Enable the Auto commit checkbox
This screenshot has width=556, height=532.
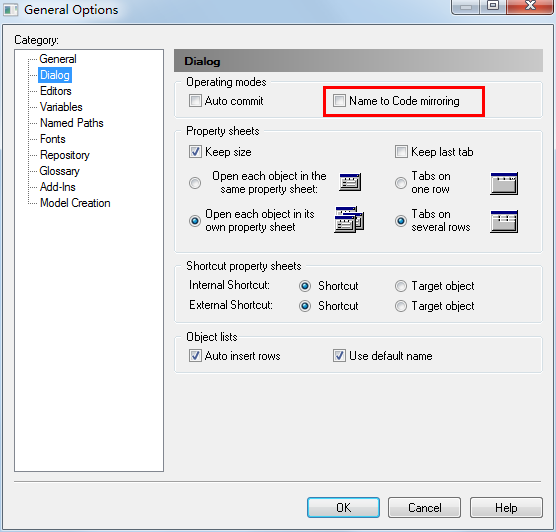click(x=195, y=101)
